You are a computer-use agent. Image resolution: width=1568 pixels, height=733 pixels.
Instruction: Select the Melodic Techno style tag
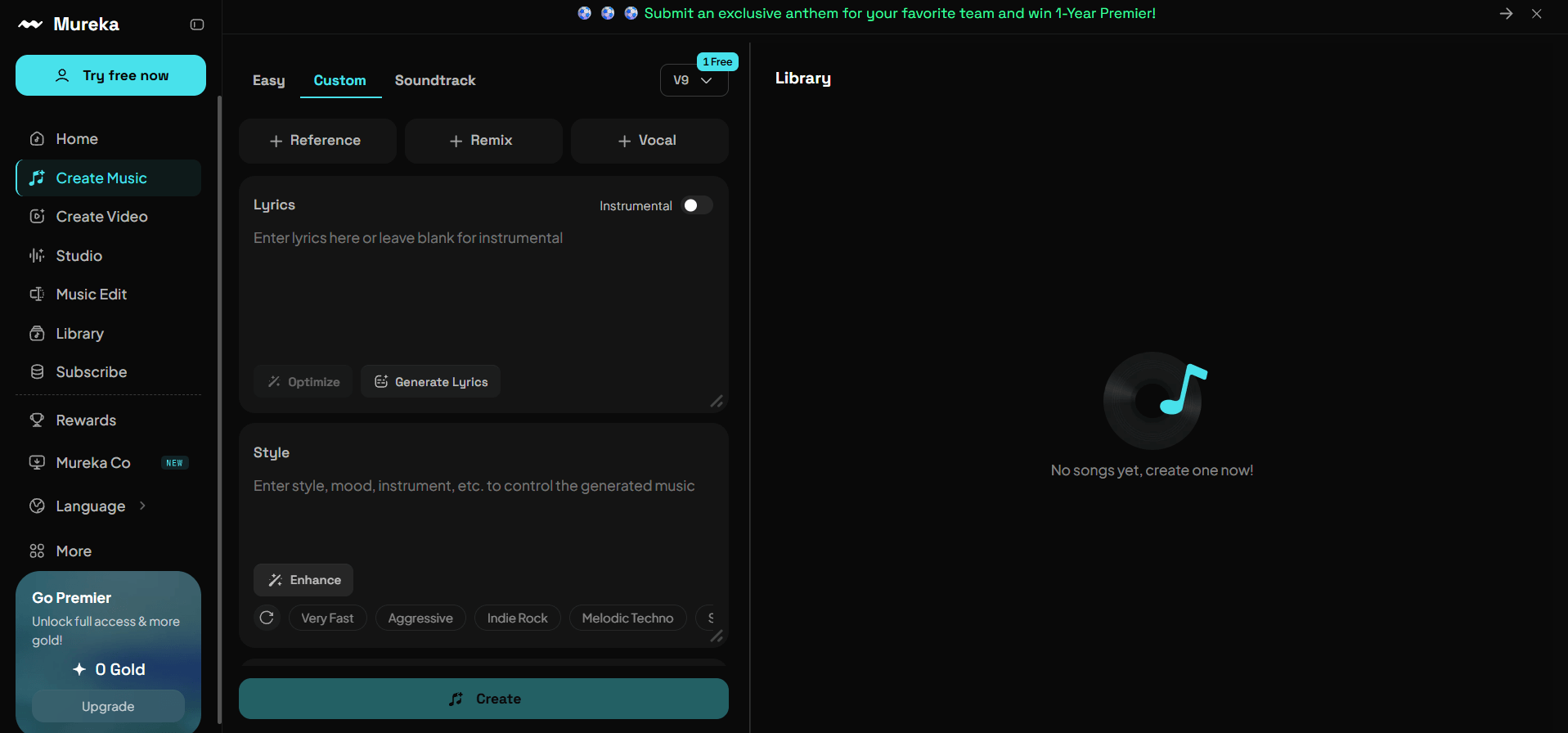point(627,618)
